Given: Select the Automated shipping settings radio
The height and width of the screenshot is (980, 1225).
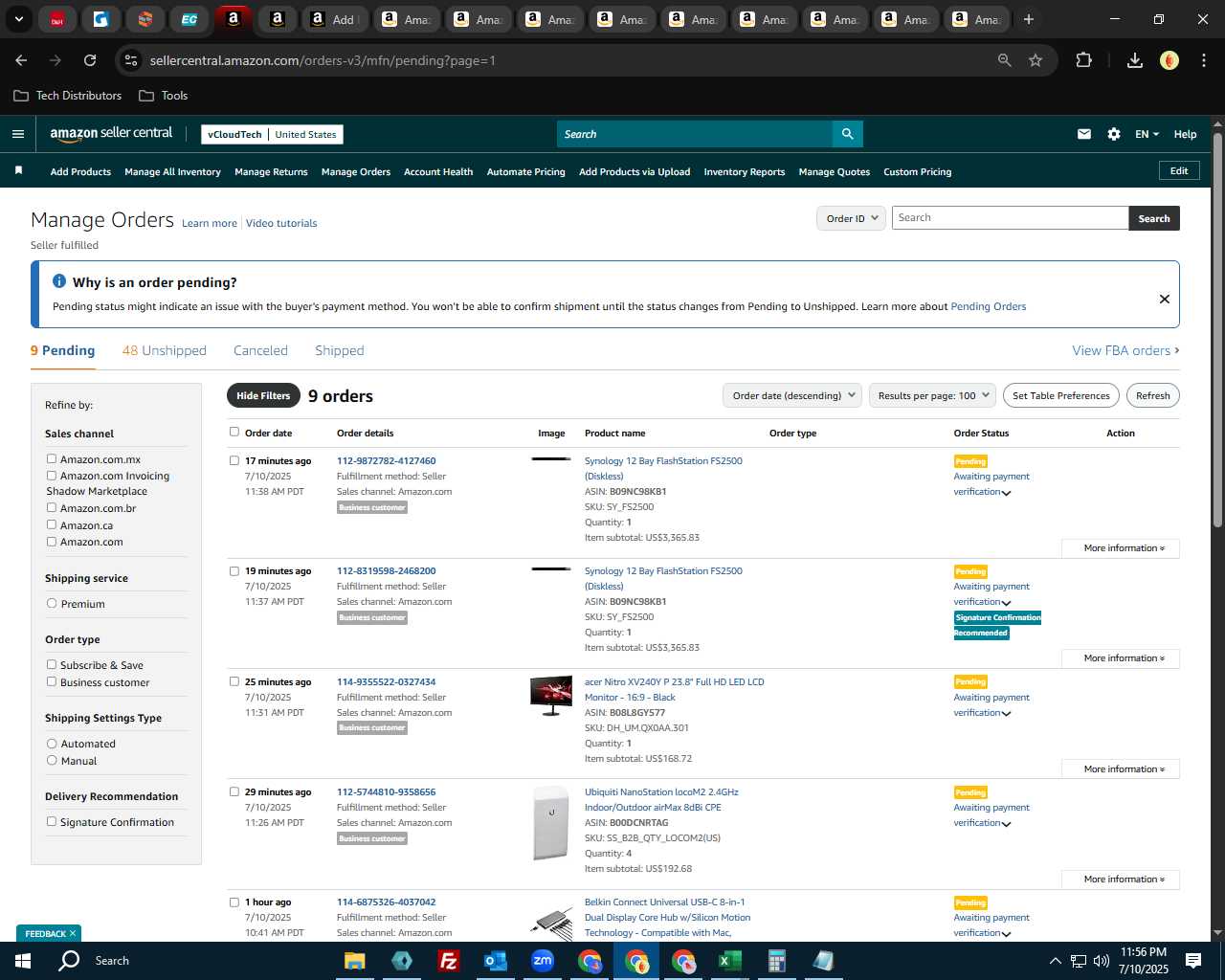Looking at the screenshot, I should pos(52,744).
